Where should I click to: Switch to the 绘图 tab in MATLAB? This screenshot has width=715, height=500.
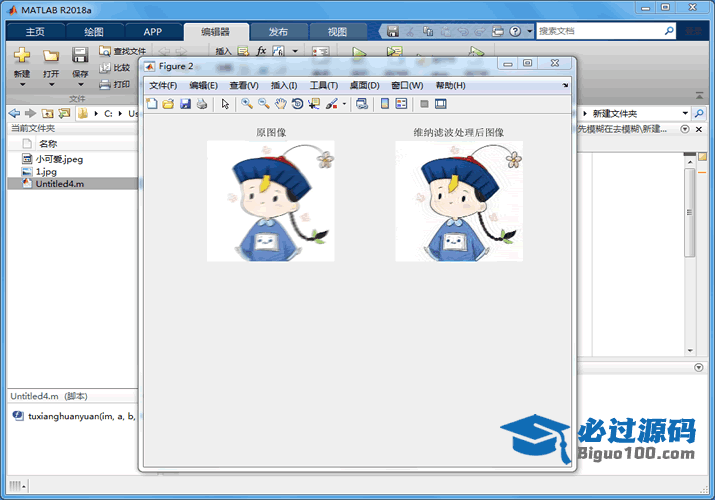click(94, 32)
